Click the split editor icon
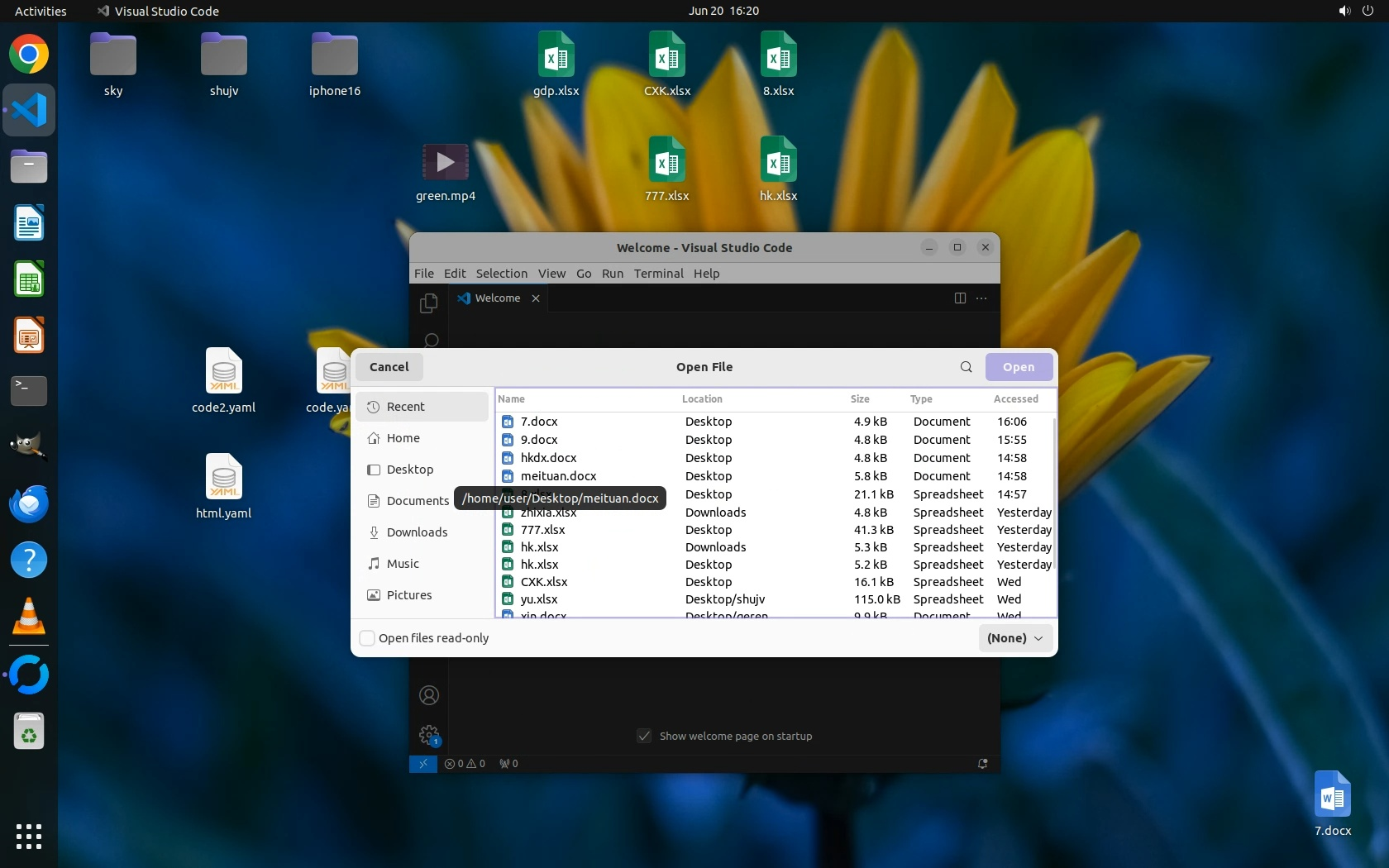This screenshot has height=868, width=1389. (960, 298)
